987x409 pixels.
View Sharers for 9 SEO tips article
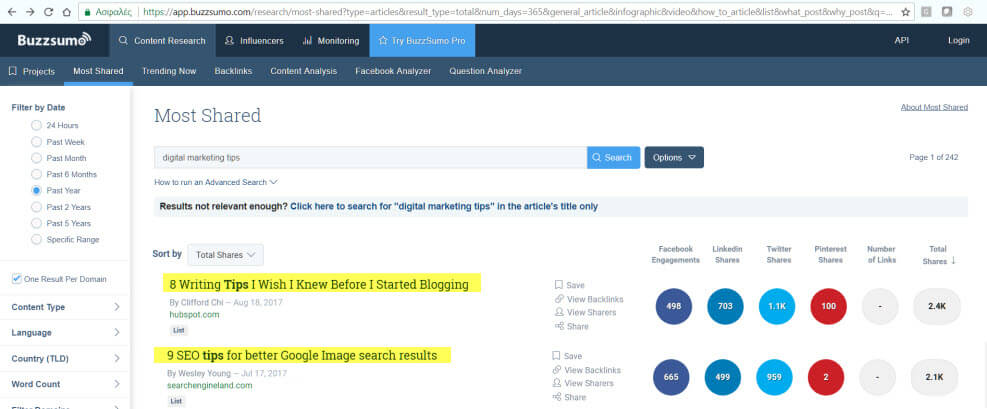click(583, 383)
